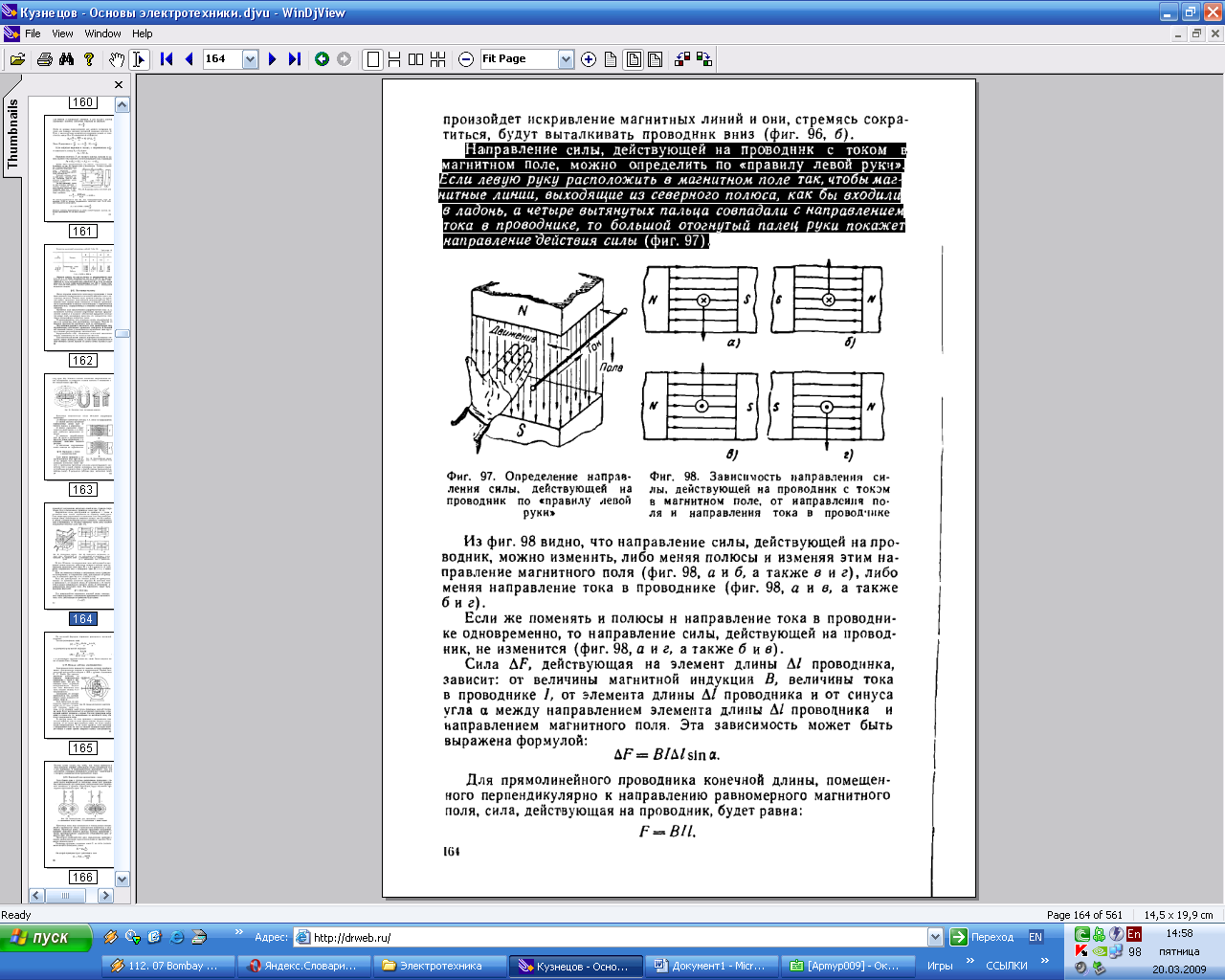Select the Hand drag tool

[x=117, y=59]
